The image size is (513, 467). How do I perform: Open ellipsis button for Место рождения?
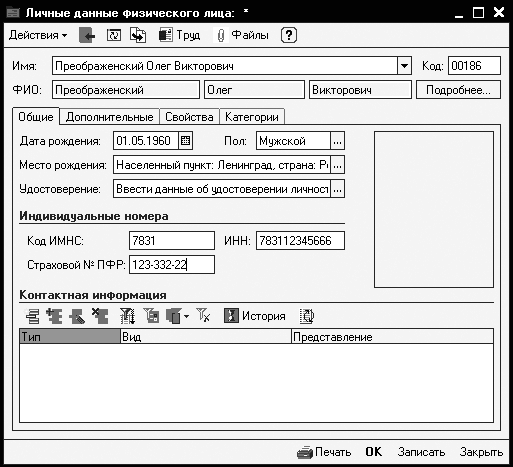(x=337, y=165)
